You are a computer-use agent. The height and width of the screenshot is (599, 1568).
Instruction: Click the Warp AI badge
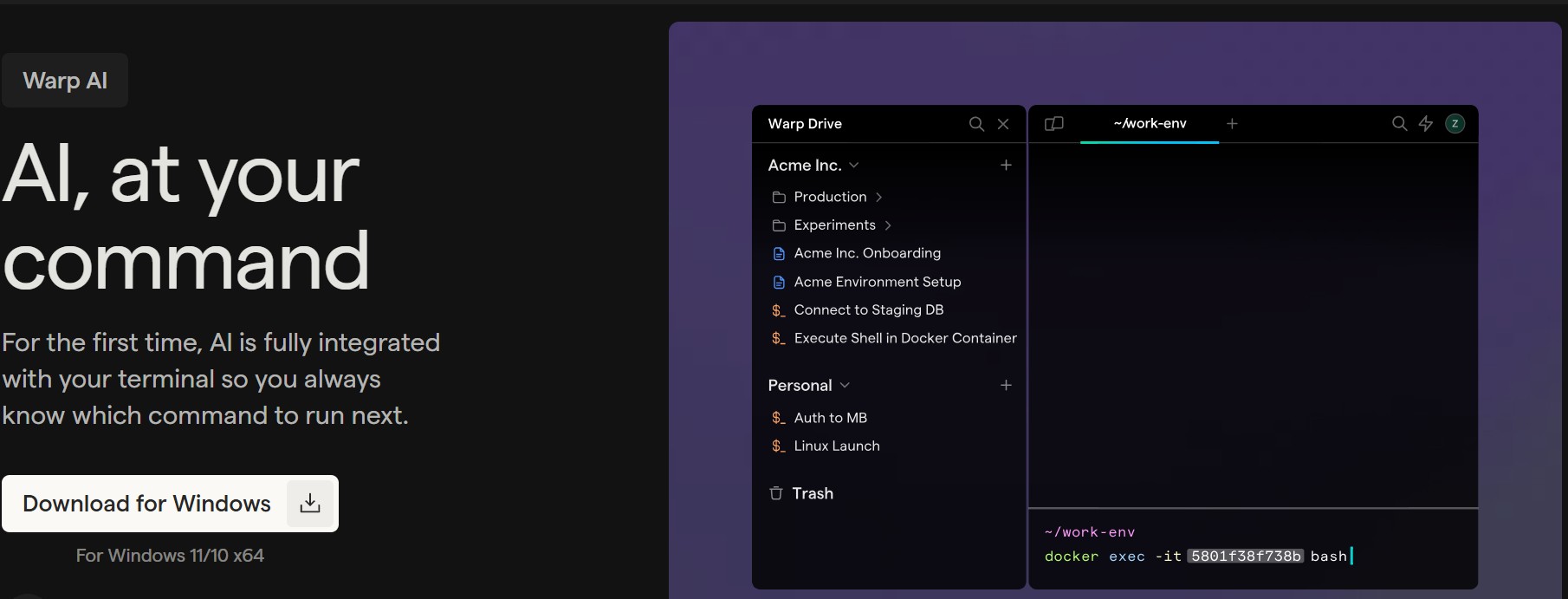point(65,81)
